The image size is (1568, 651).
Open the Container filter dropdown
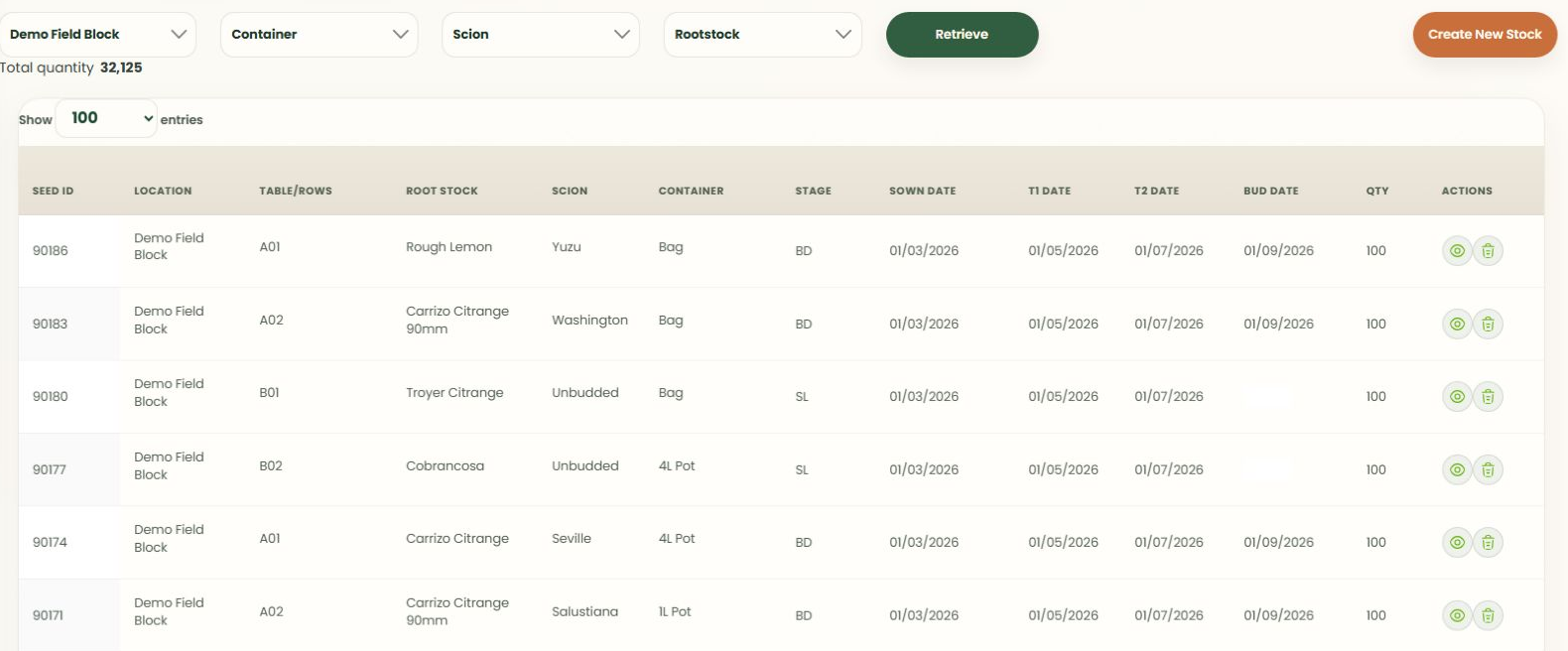[319, 35]
